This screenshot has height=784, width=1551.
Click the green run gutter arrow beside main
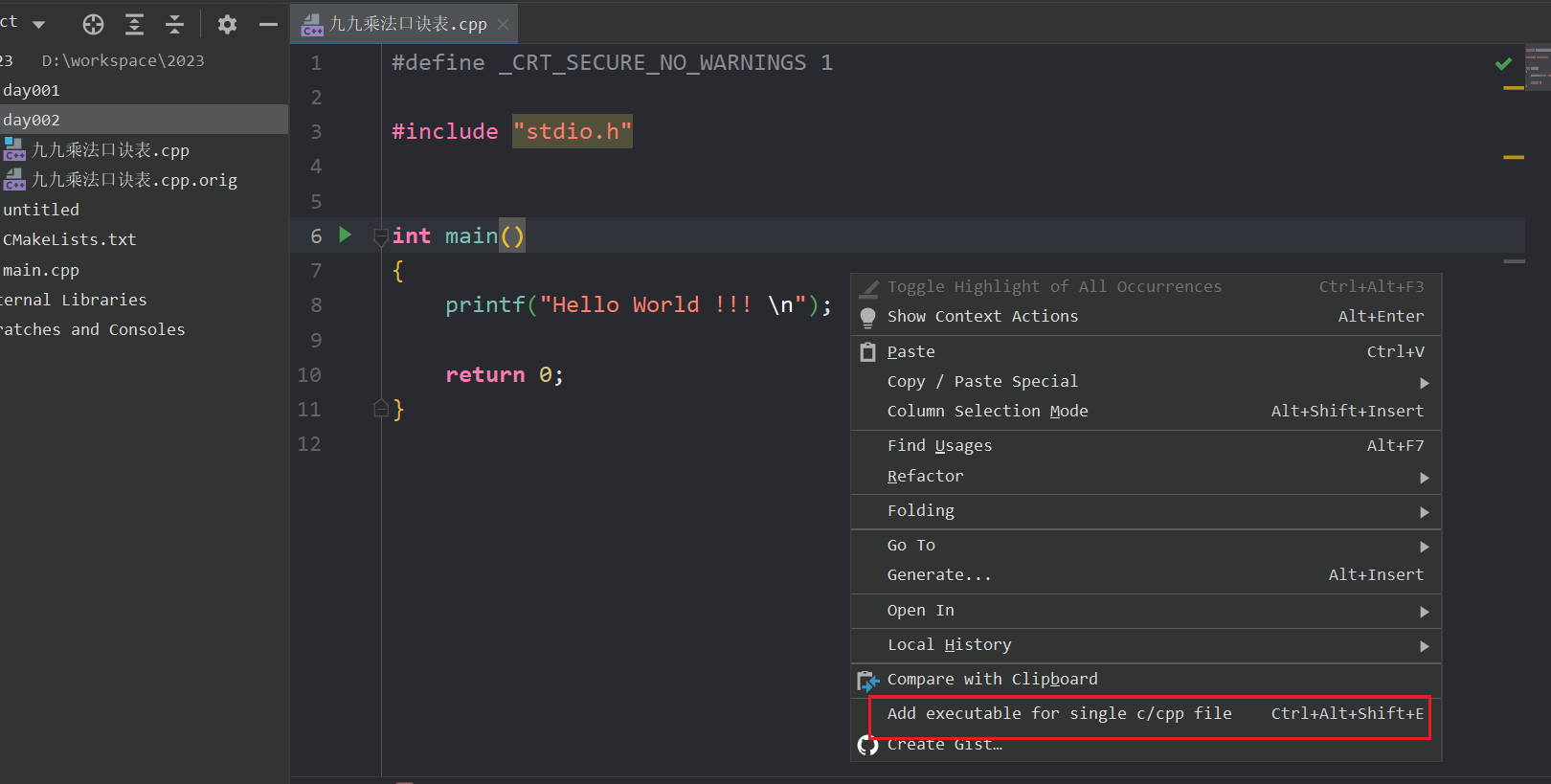(x=346, y=235)
